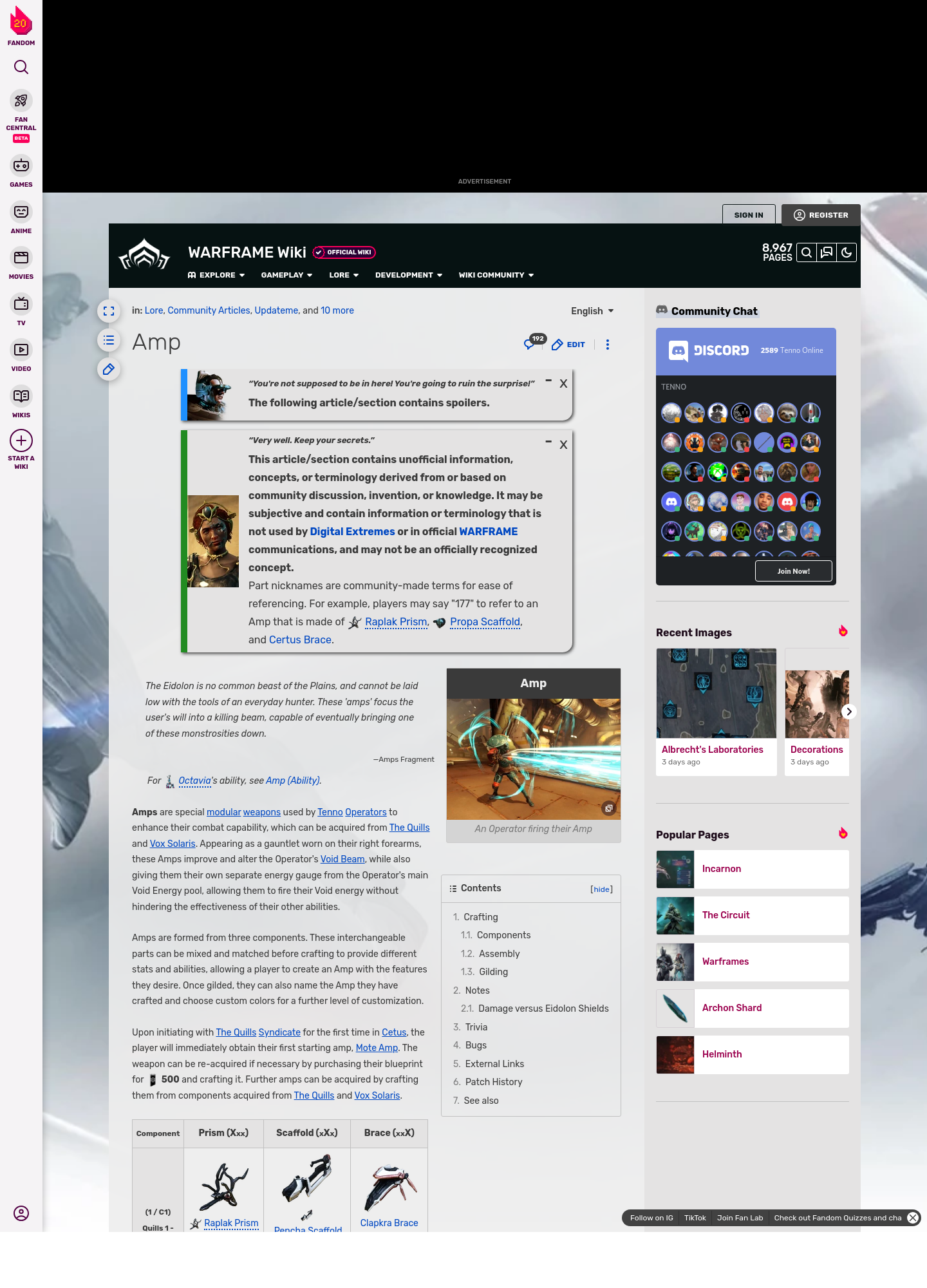Expand the page to full width
The width and height of the screenshot is (927, 1288).
point(109,311)
